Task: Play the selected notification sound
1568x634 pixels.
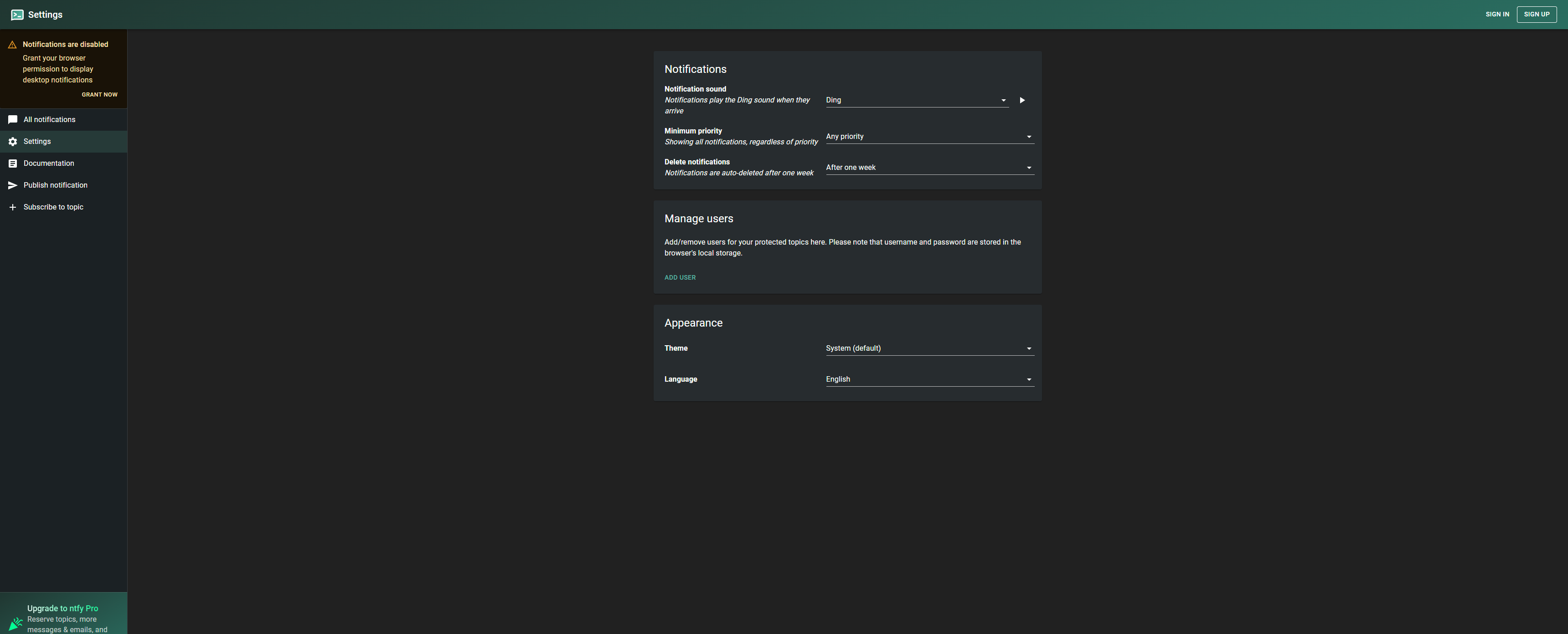Action: 1022,100
